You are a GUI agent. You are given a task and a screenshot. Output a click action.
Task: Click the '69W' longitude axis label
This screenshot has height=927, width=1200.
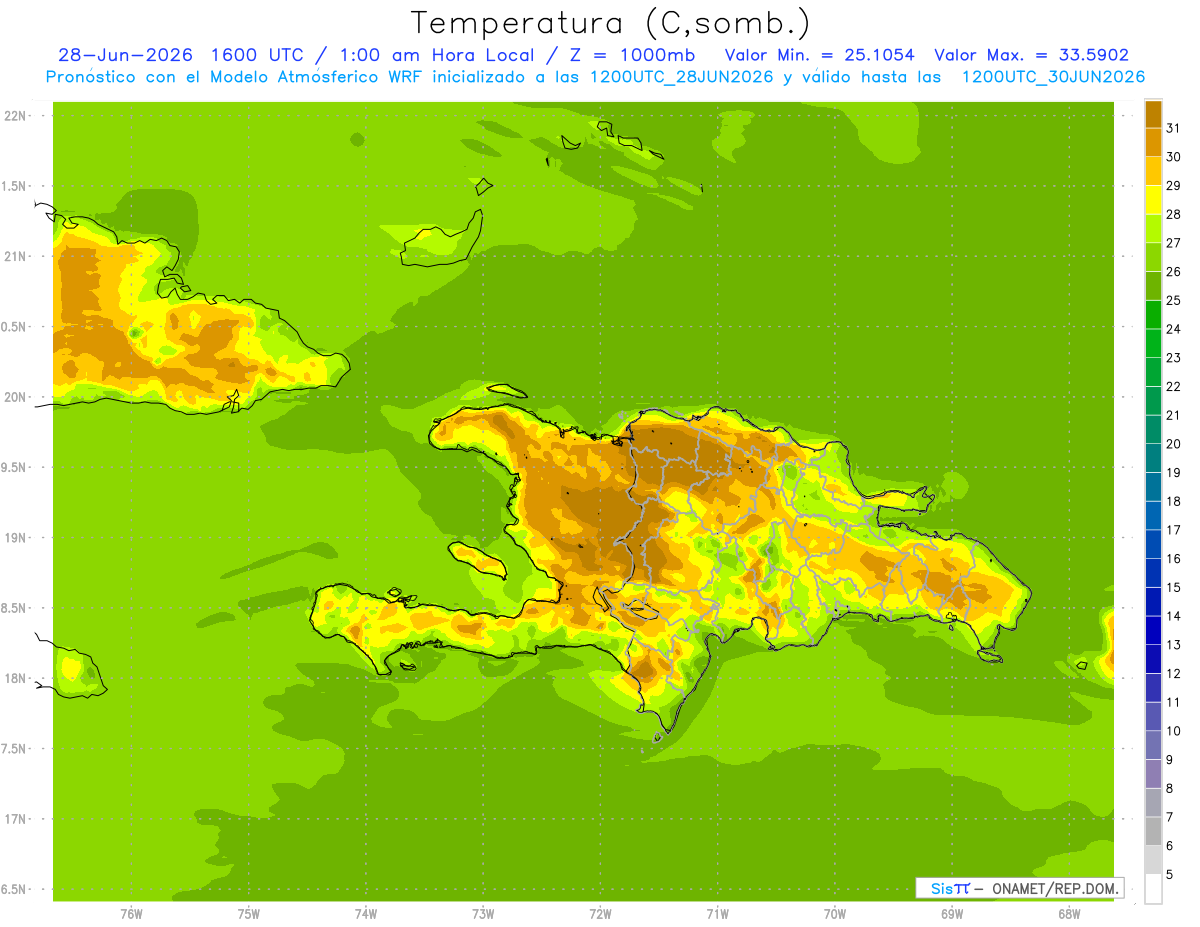[952, 914]
